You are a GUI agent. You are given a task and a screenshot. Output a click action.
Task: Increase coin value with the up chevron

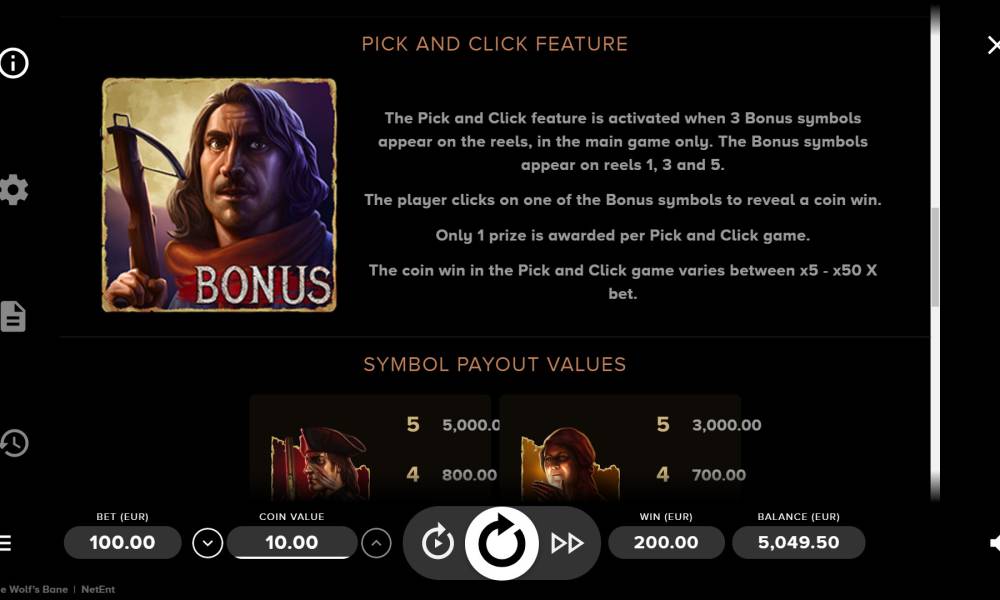[376, 543]
